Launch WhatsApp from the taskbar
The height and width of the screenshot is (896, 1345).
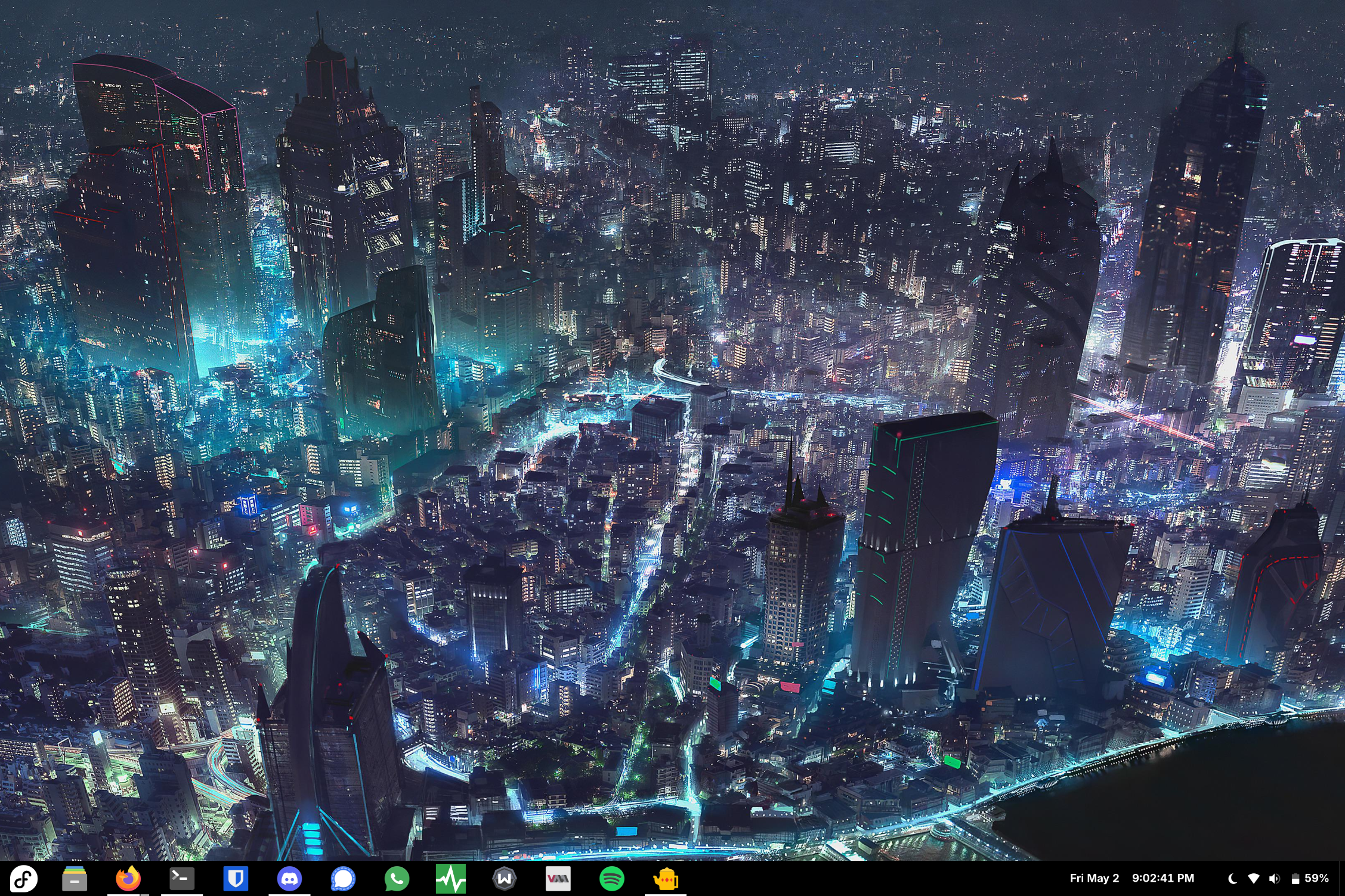(397, 878)
